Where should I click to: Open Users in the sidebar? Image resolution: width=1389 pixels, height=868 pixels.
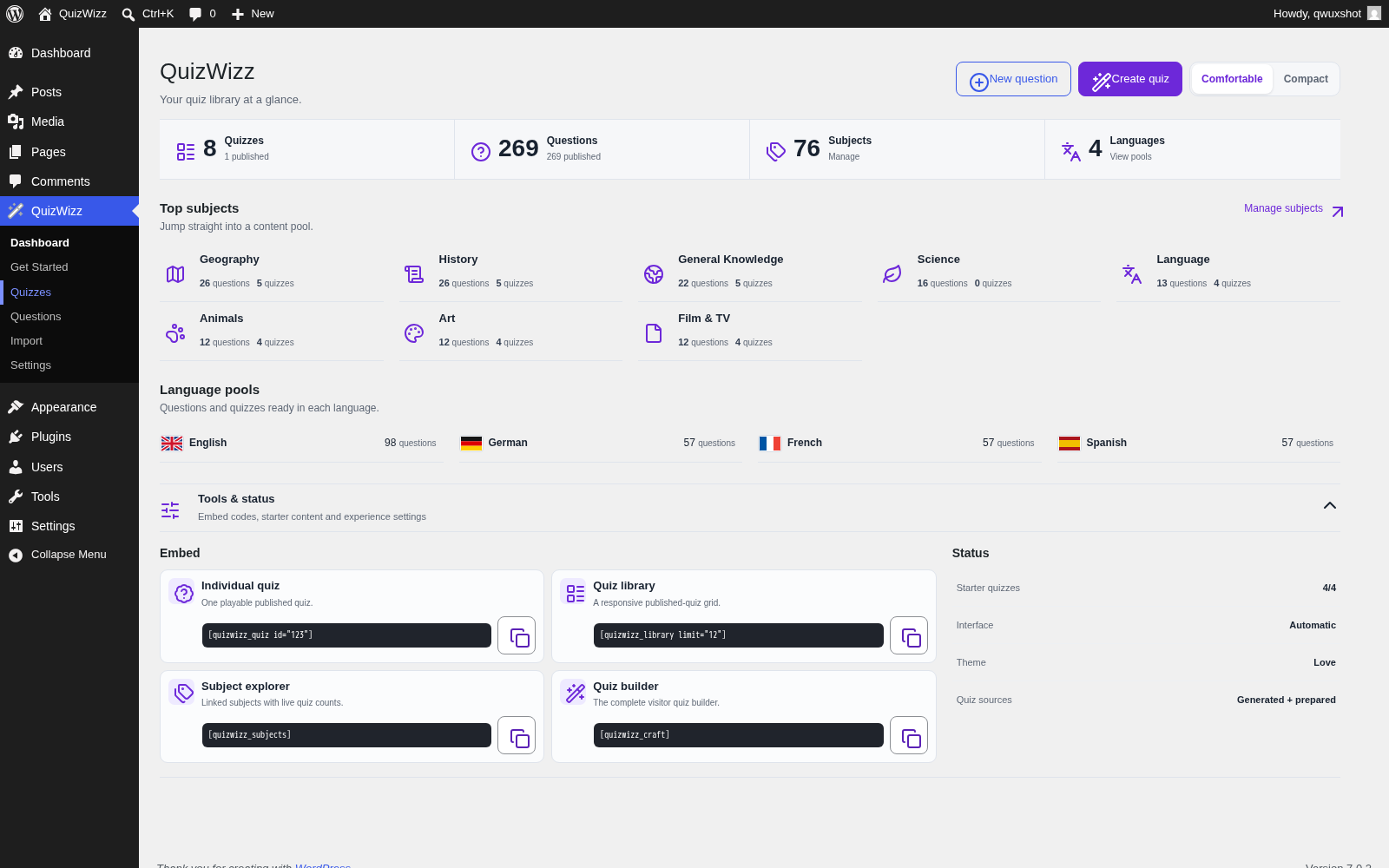pyautogui.click(x=69, y=467)
